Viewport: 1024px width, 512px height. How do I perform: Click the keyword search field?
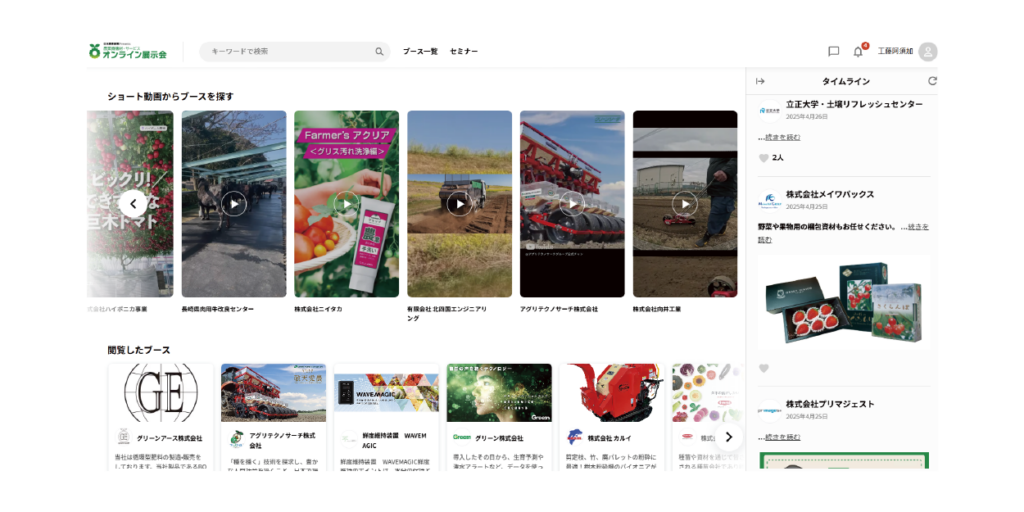point(290,52)
